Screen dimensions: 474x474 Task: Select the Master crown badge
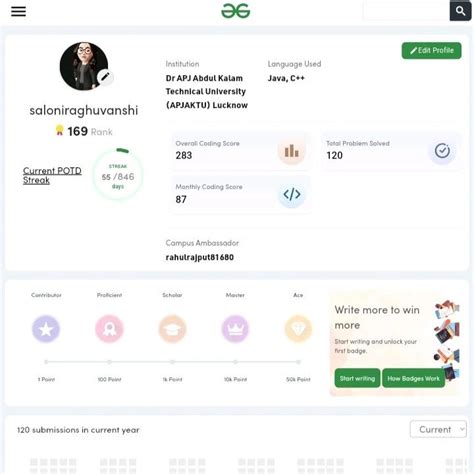(235, 329)
